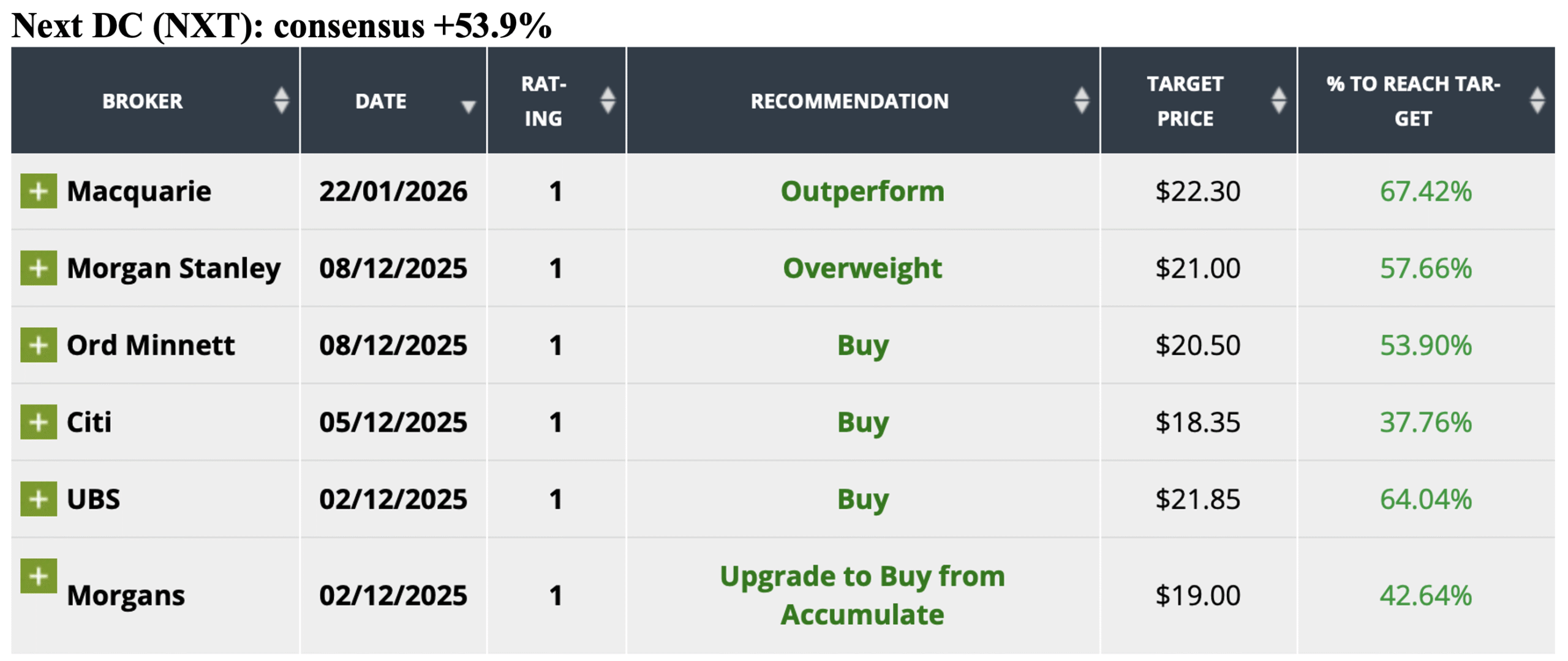
Task: Click the 67.42% target value
Action: pyautogui.click(x=1425, y=191)
